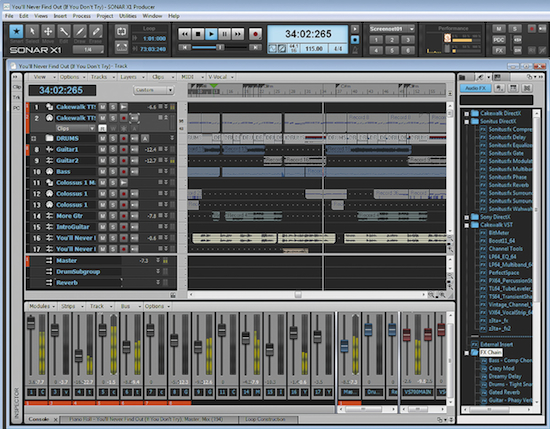Stop playback with the Stop button
The height and width of the screenshot is (429, 550).
[198, 34]
